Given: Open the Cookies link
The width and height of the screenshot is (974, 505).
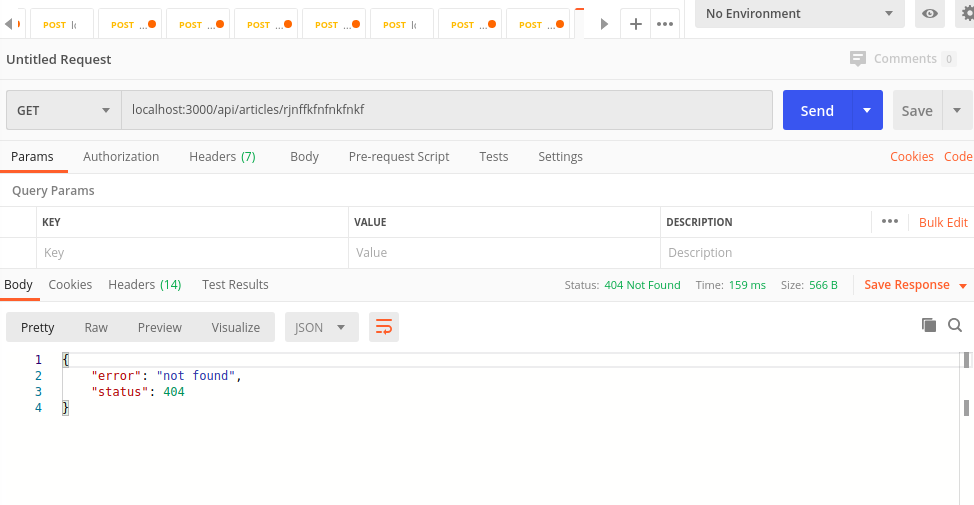Looking at the screenshot, I should pyautogui.click(x=912, y=157).
